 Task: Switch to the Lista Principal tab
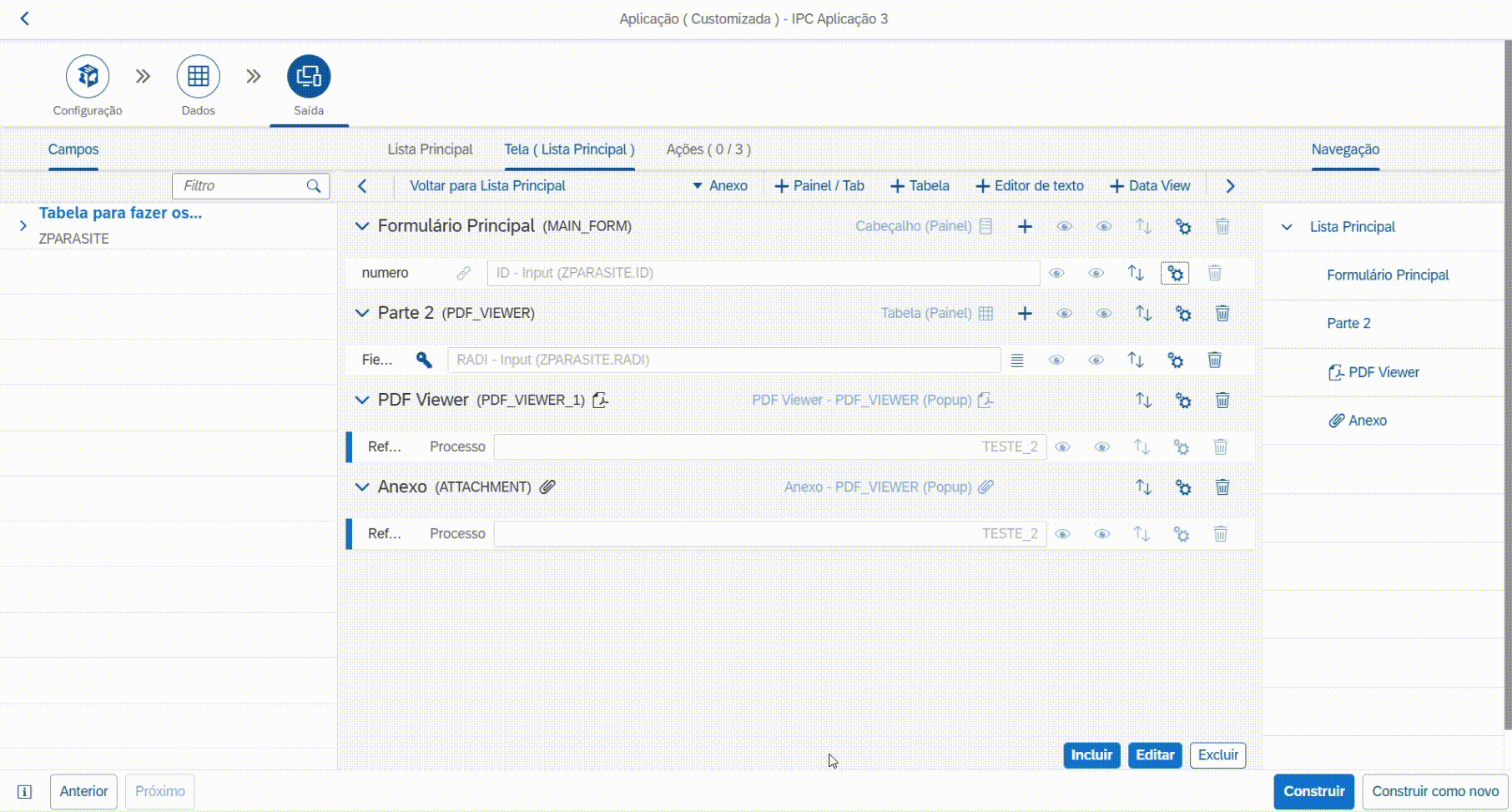(430, 149)
